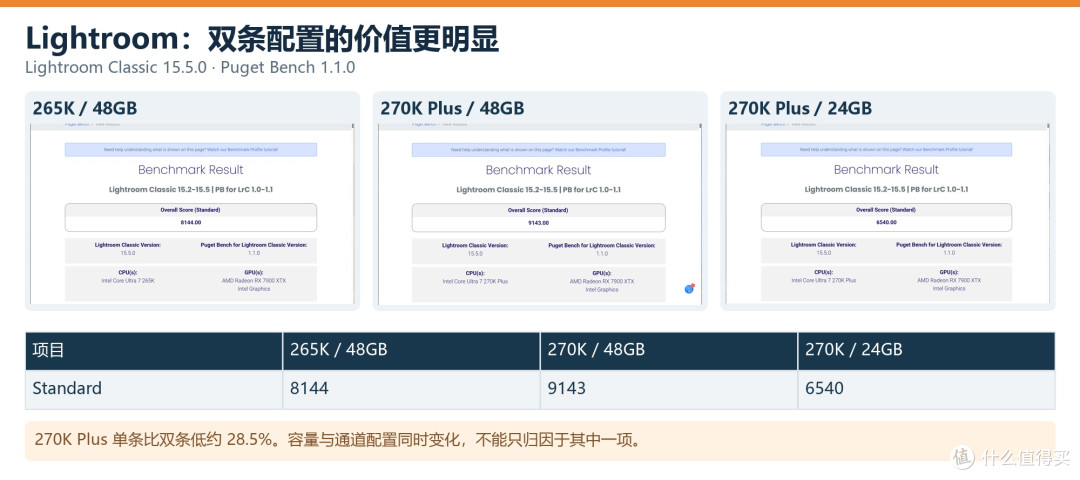Image resolution: width=1080 pixels, height=480 pixels.
Task: Select the 270K Plus / 24GB card heading
Action: point(800,108)
